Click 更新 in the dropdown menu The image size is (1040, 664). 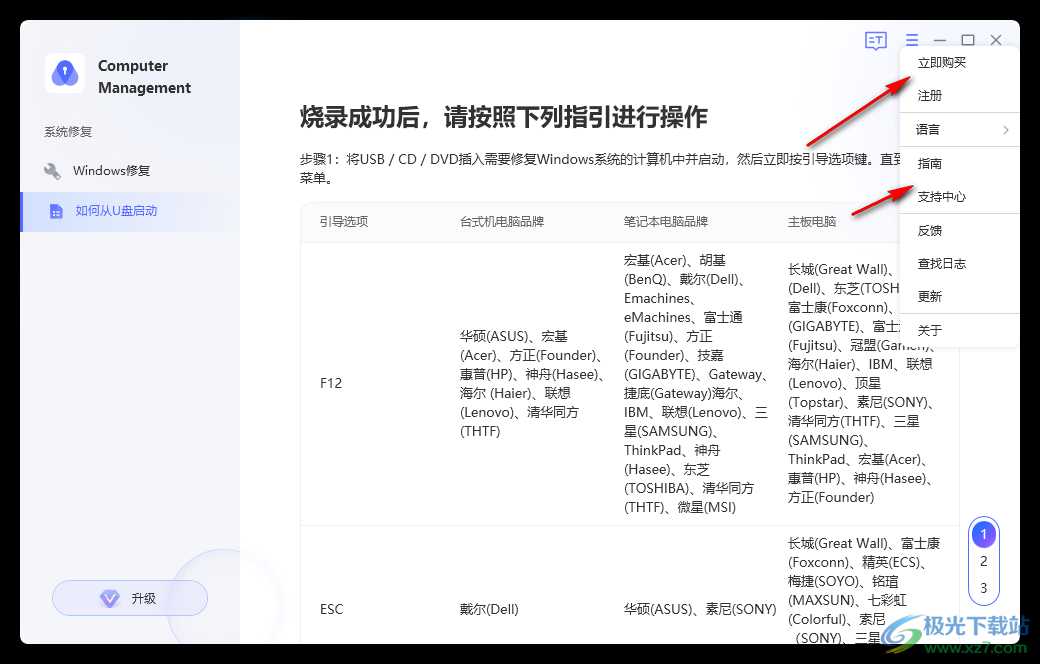(x=959, y=297)
